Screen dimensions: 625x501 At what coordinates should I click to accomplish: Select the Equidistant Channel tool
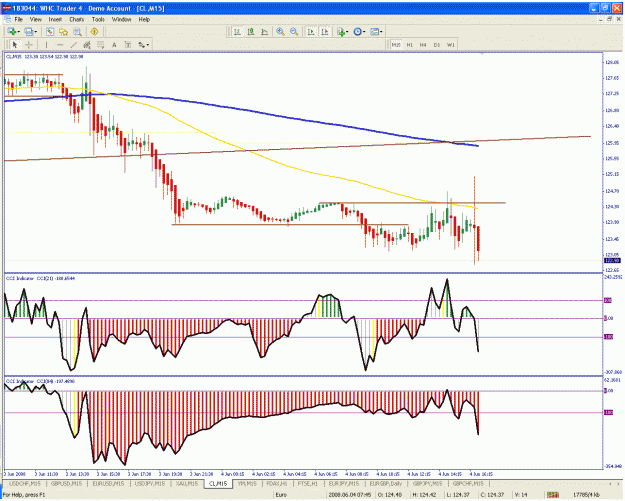(x=87, y=45)
